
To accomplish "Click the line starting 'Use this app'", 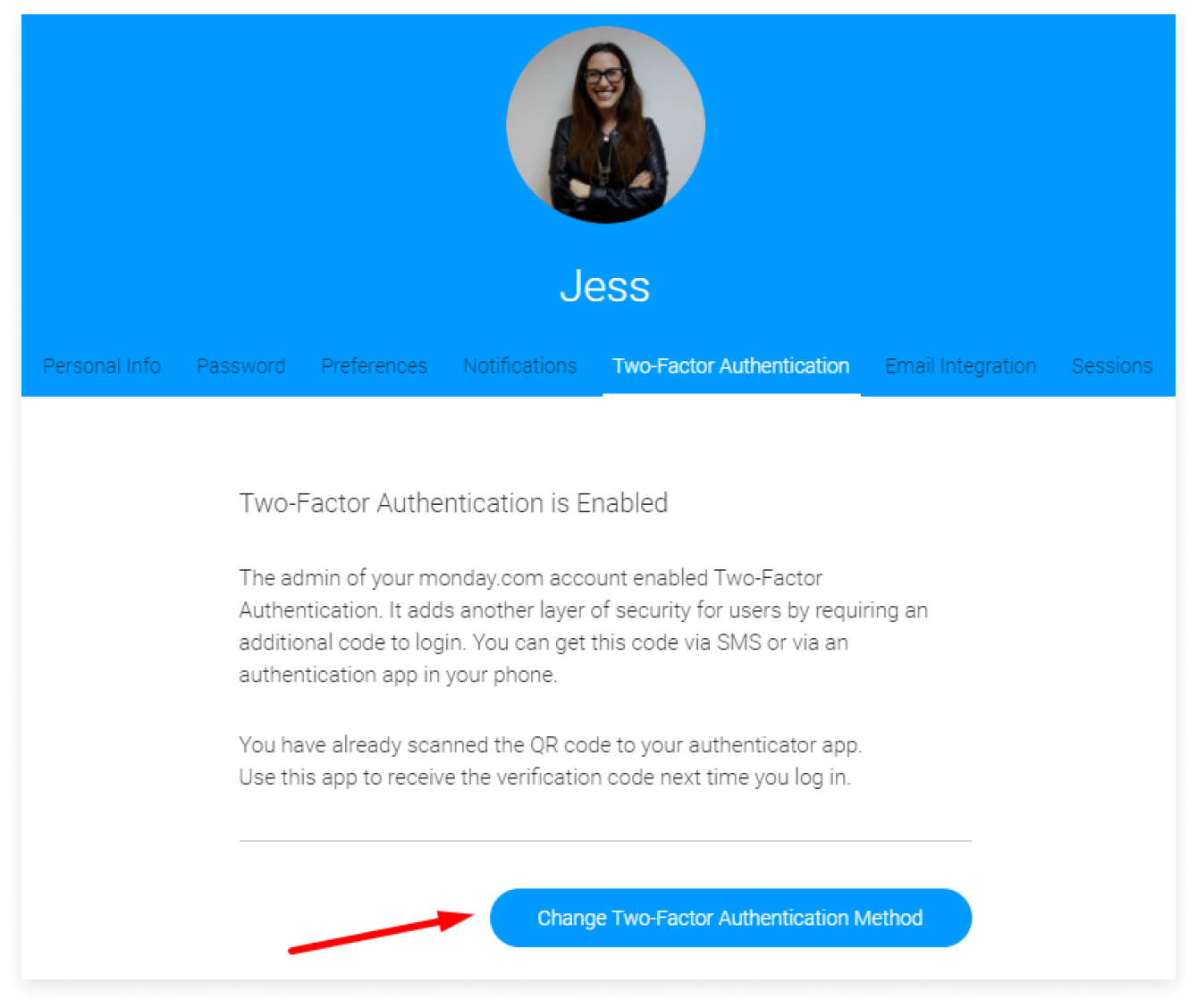I will click(x=544, y=777).
